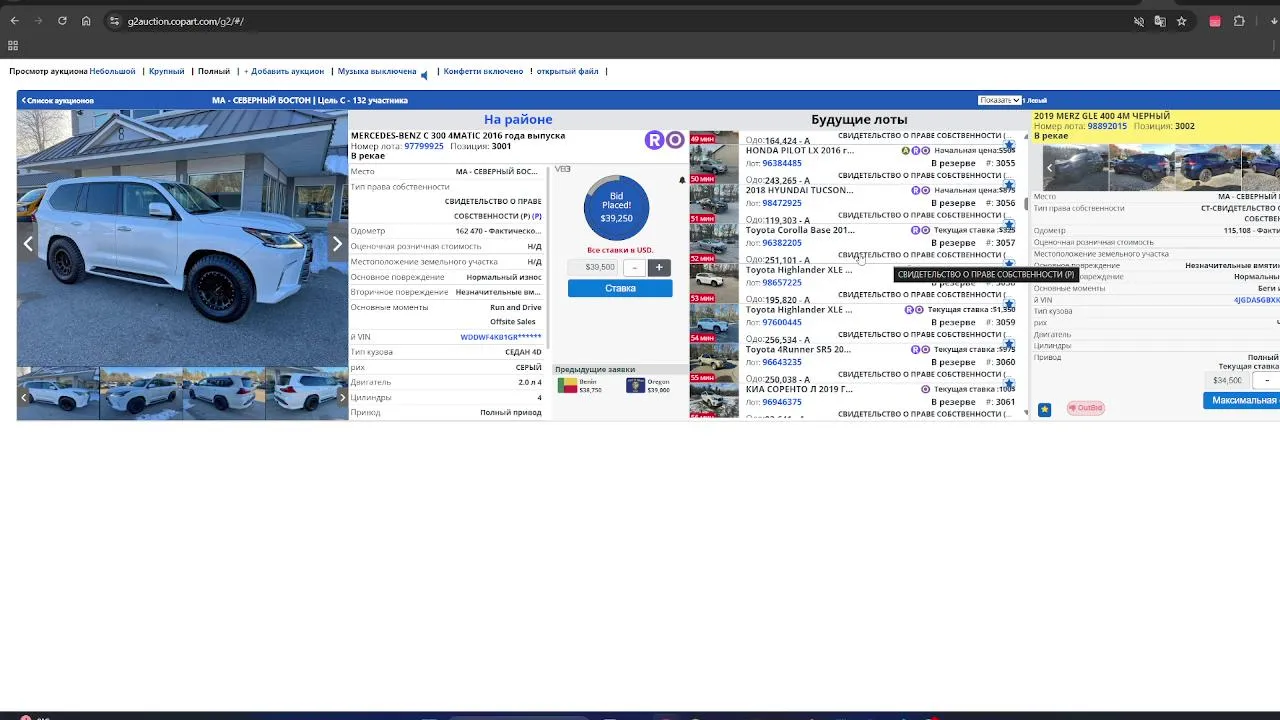Switch auction view to 'Небольшой'
This screenshot has height=720, width=1280.
tap(112, 72)
